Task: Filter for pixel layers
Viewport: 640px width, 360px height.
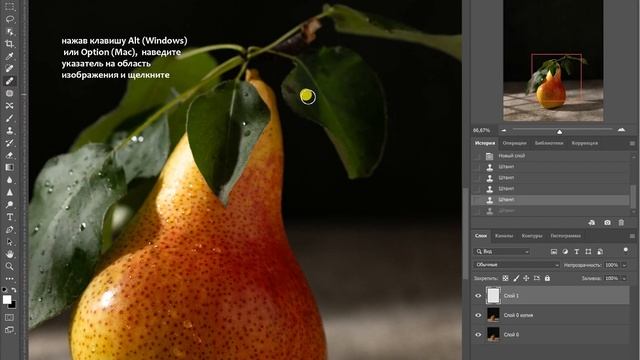Action: coord(554,252)
